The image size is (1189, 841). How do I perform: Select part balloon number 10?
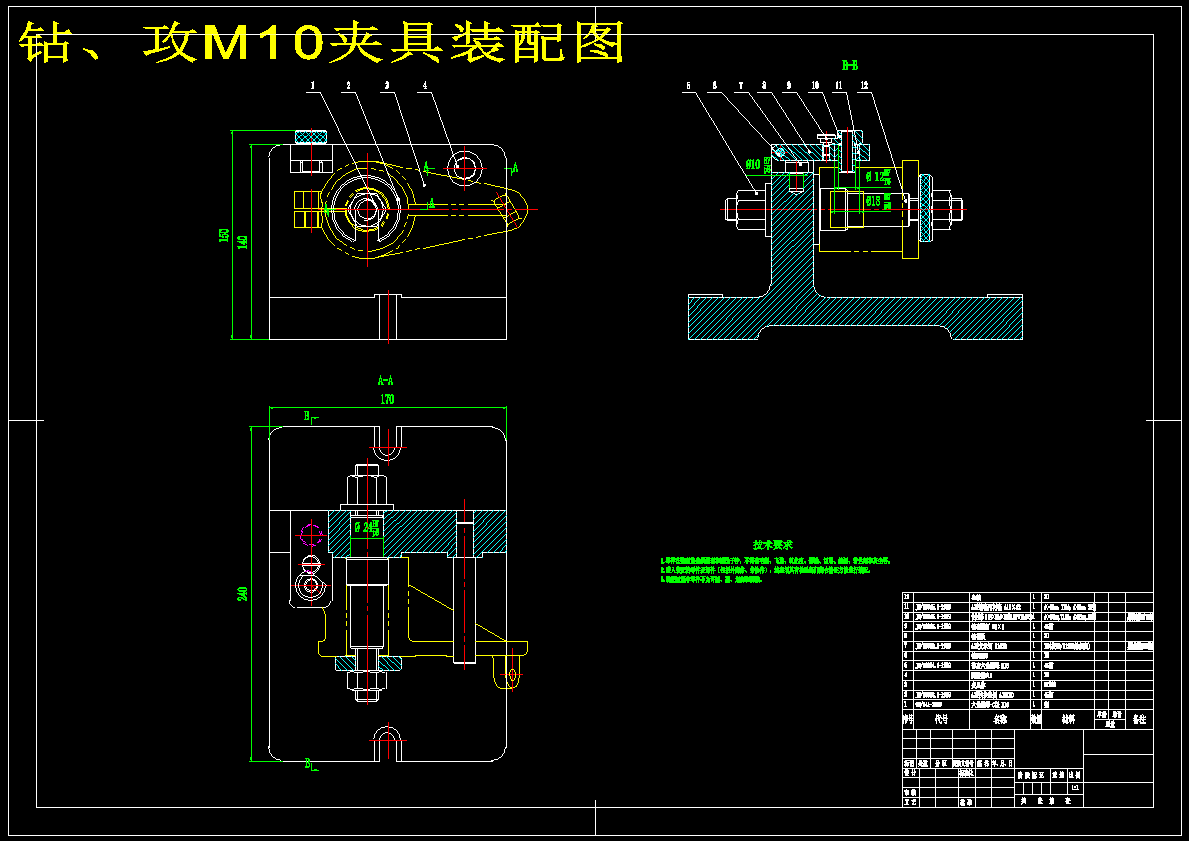[815, 86]
